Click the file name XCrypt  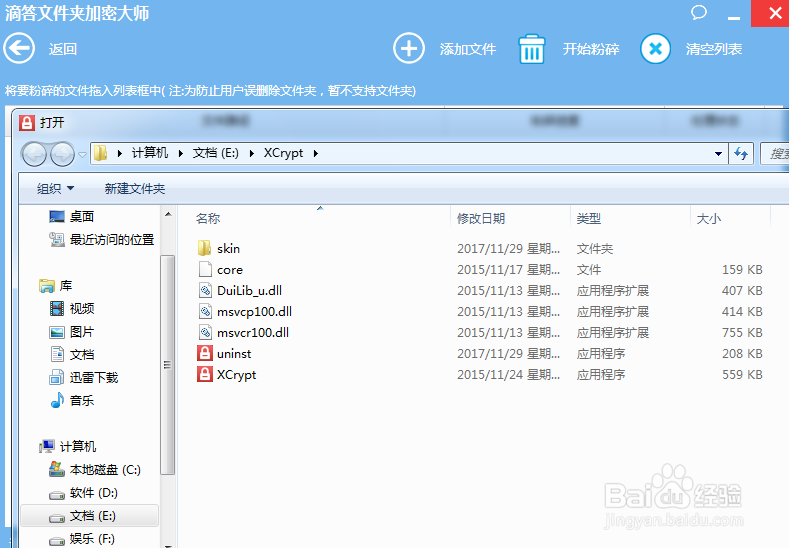click(x=236, y=375)
